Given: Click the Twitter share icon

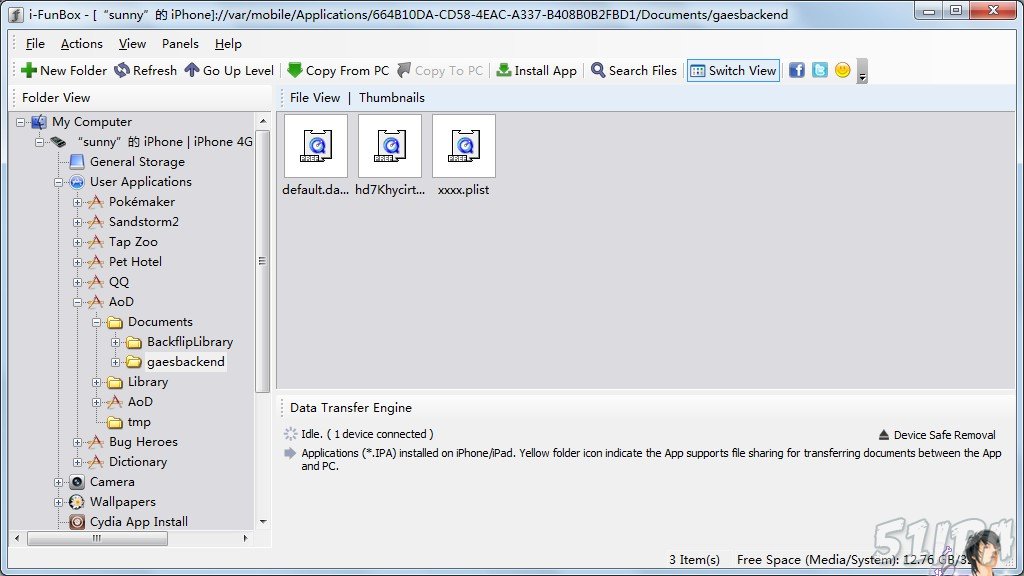Looking at the screenshot, I should point(820,70).
